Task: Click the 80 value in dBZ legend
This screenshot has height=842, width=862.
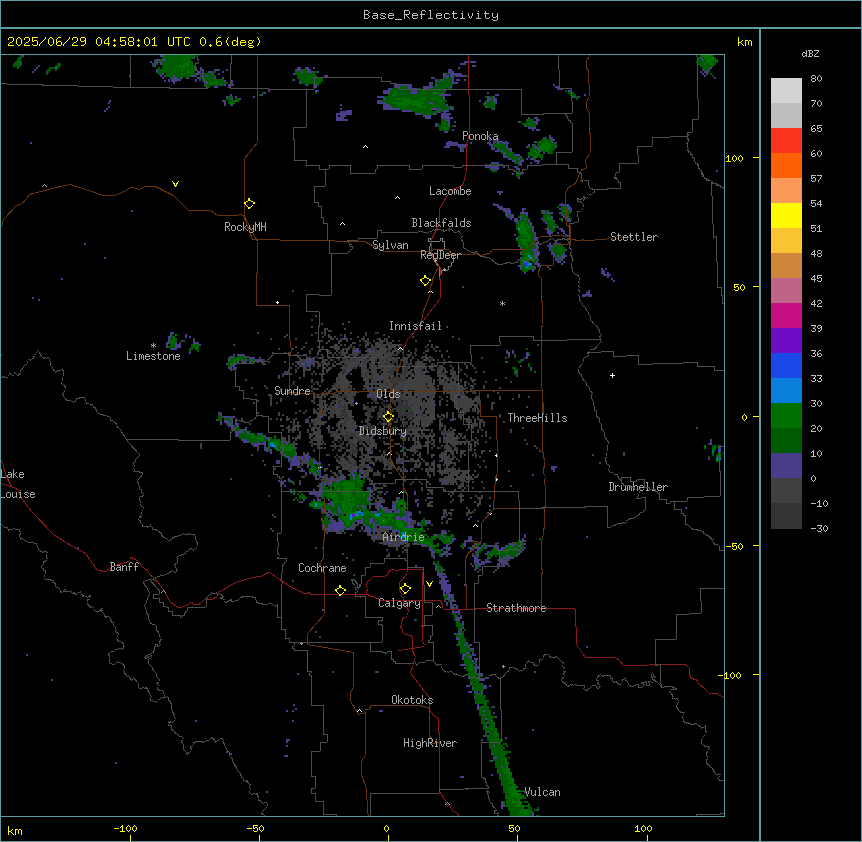Action: point(816,79)
